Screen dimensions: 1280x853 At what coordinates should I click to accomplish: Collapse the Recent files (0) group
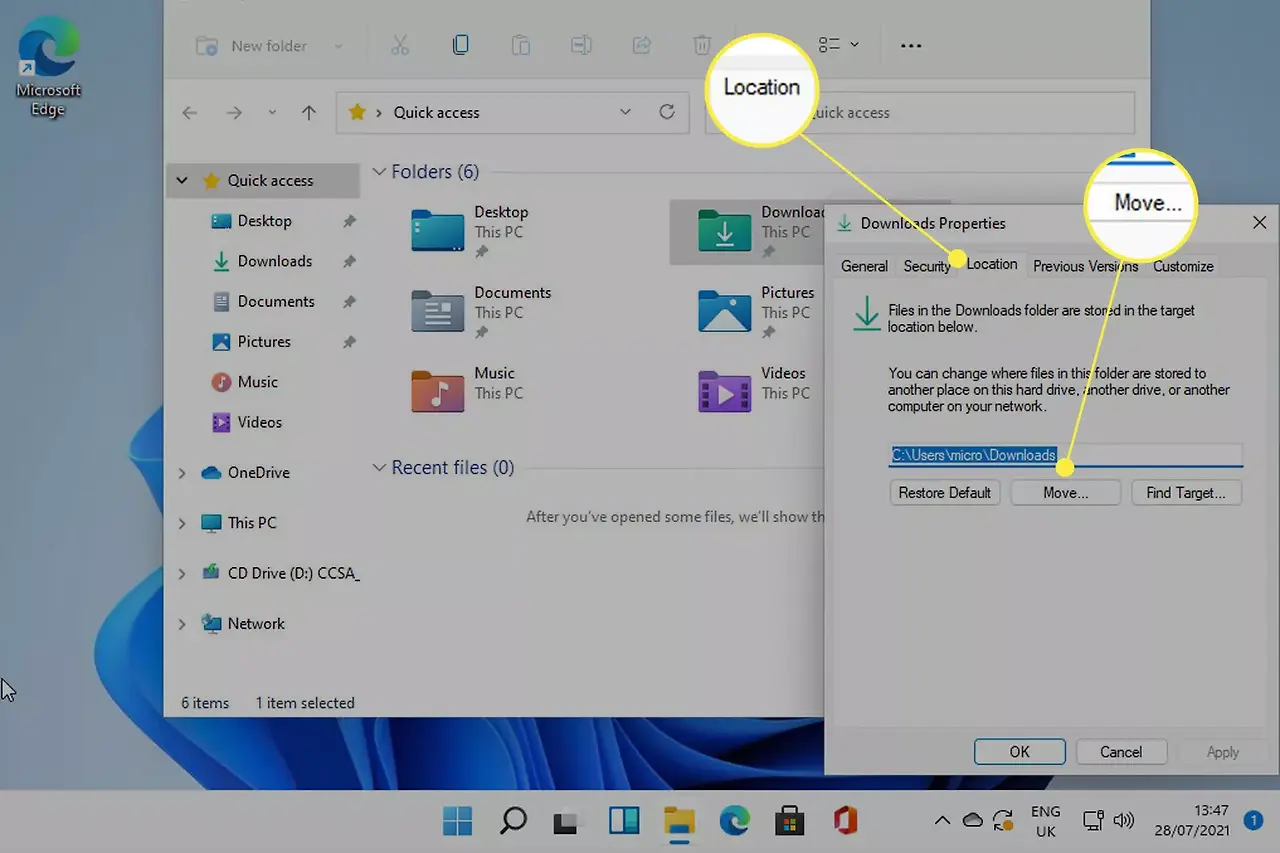click(379, 468)
